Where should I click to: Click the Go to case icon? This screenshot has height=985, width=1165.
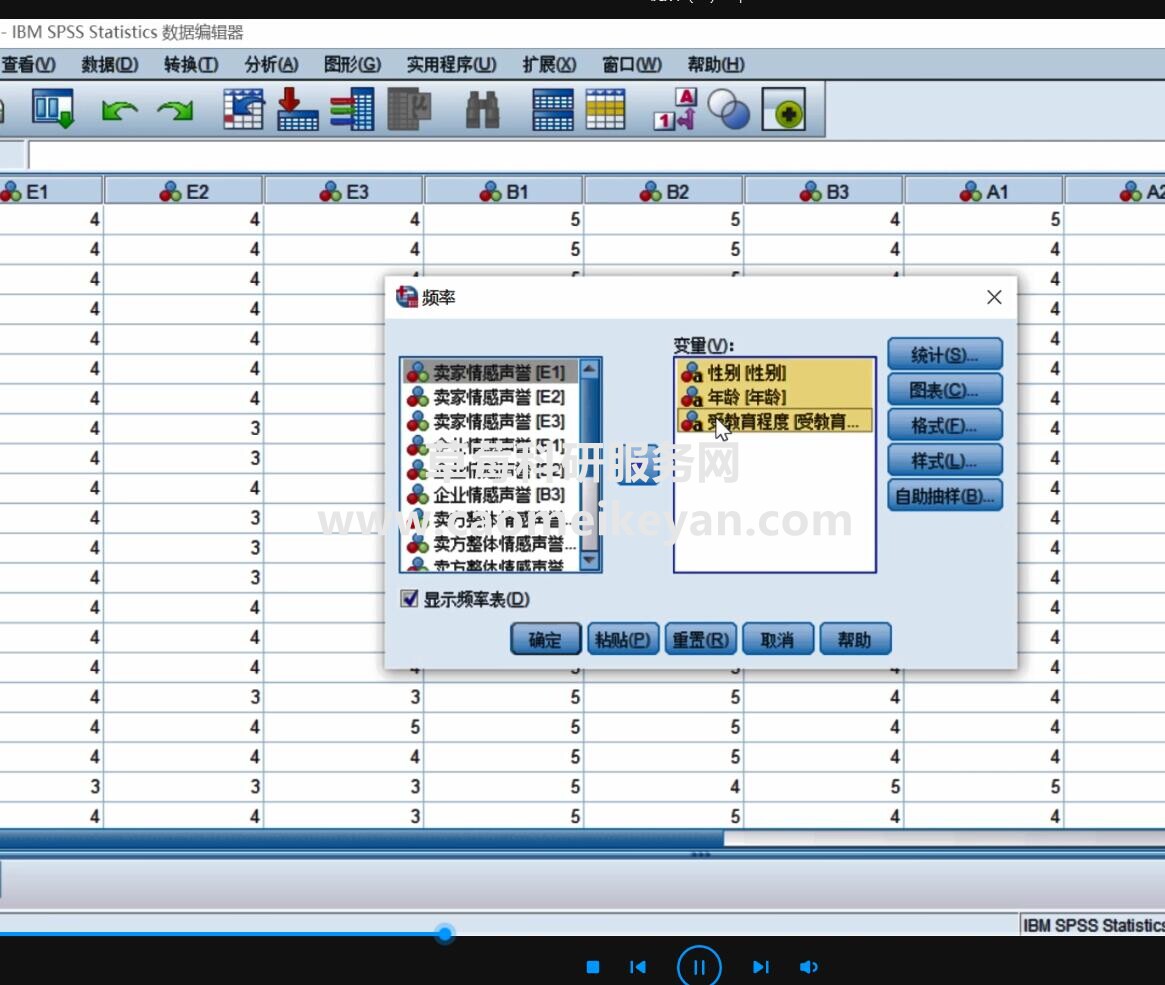pyautogui.click(x=244, y=109)
